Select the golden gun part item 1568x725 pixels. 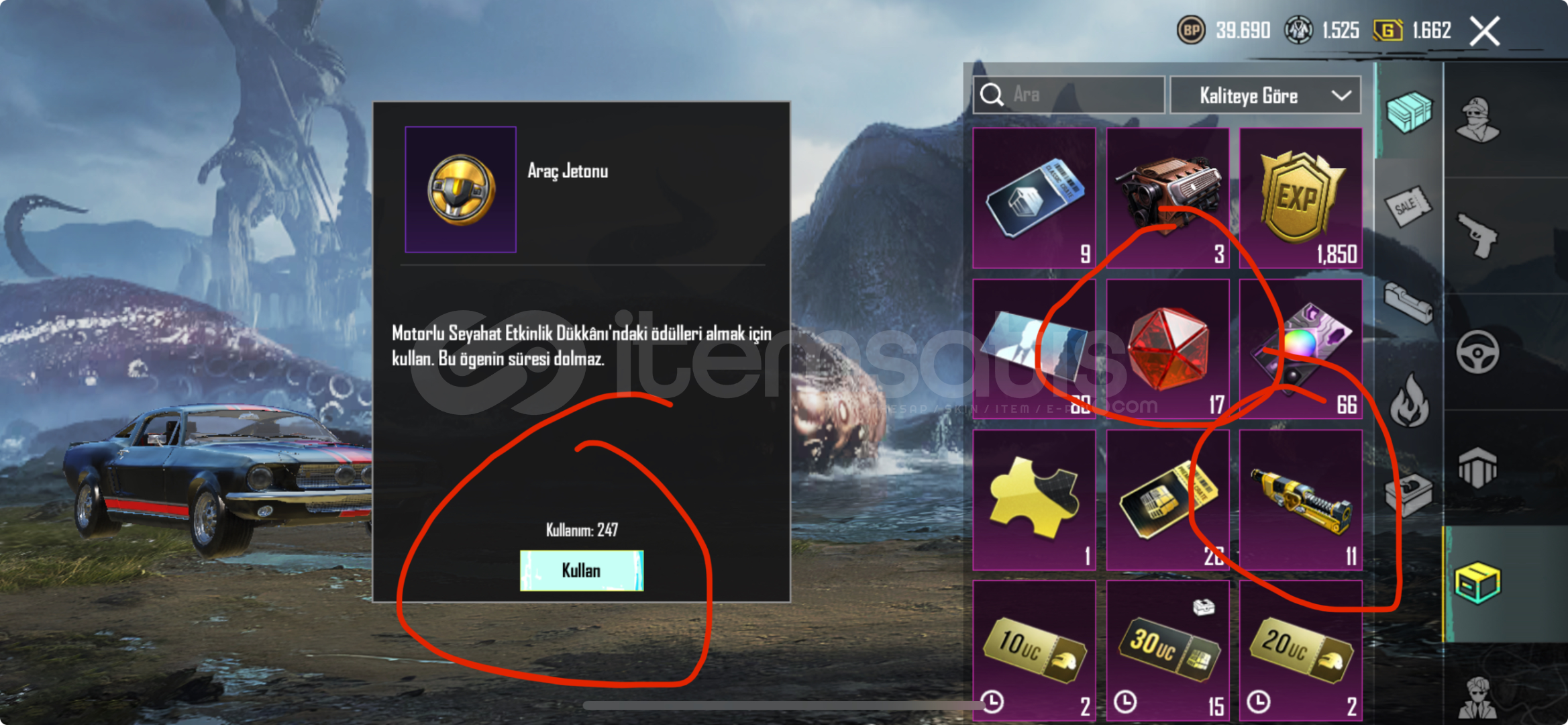click(1300, 500)
